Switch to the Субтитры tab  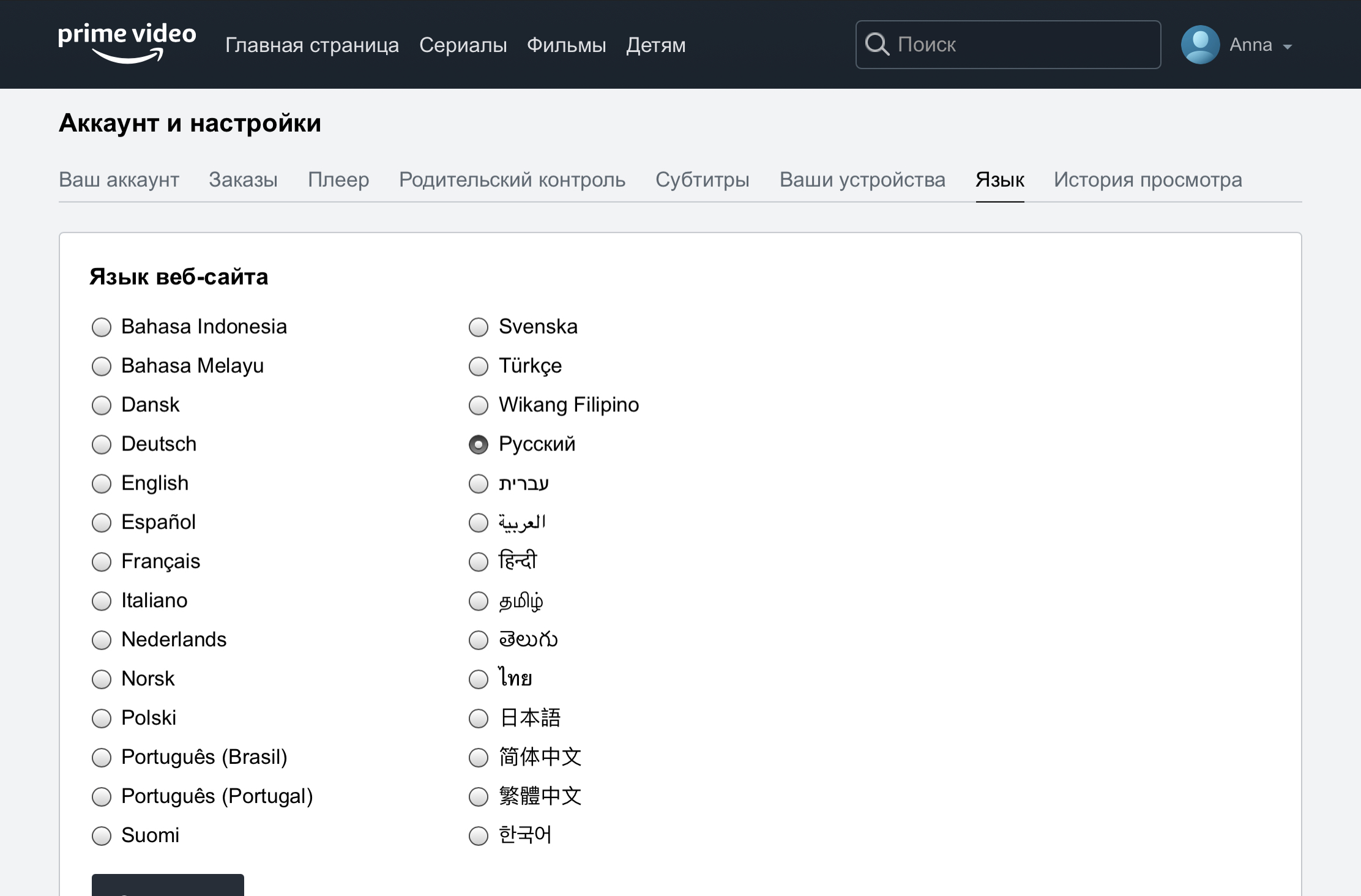coord(702,180)
